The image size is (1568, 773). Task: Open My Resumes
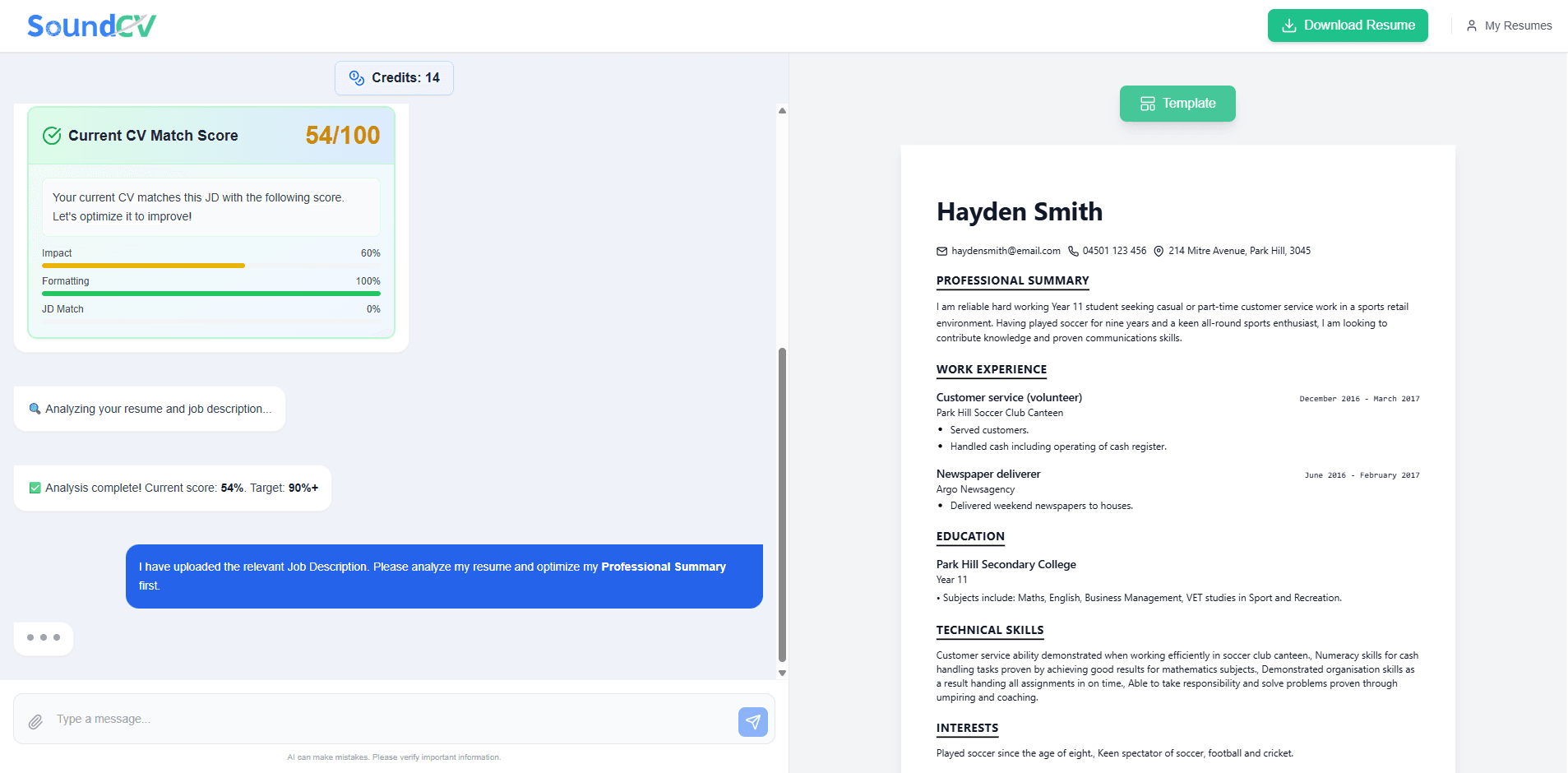point(1517,25)
